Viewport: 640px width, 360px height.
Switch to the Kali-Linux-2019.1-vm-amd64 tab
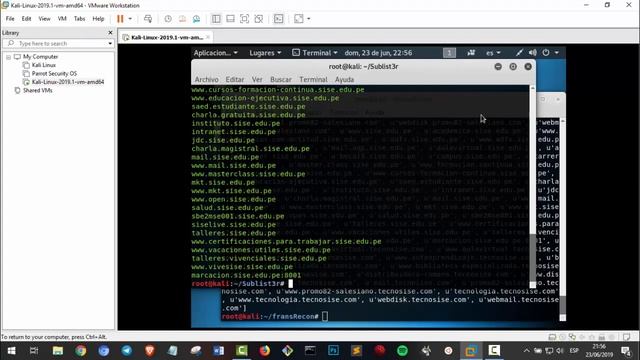click(x=167, y=37)
